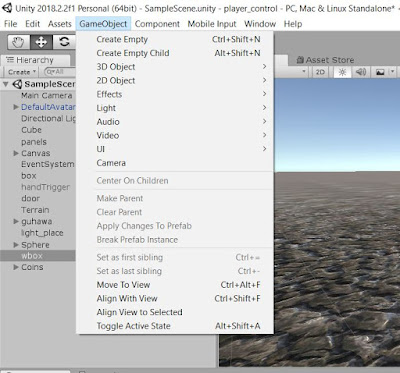Toggle scene audio speaker icon
400x373 pixels.
tap(361, 72)
